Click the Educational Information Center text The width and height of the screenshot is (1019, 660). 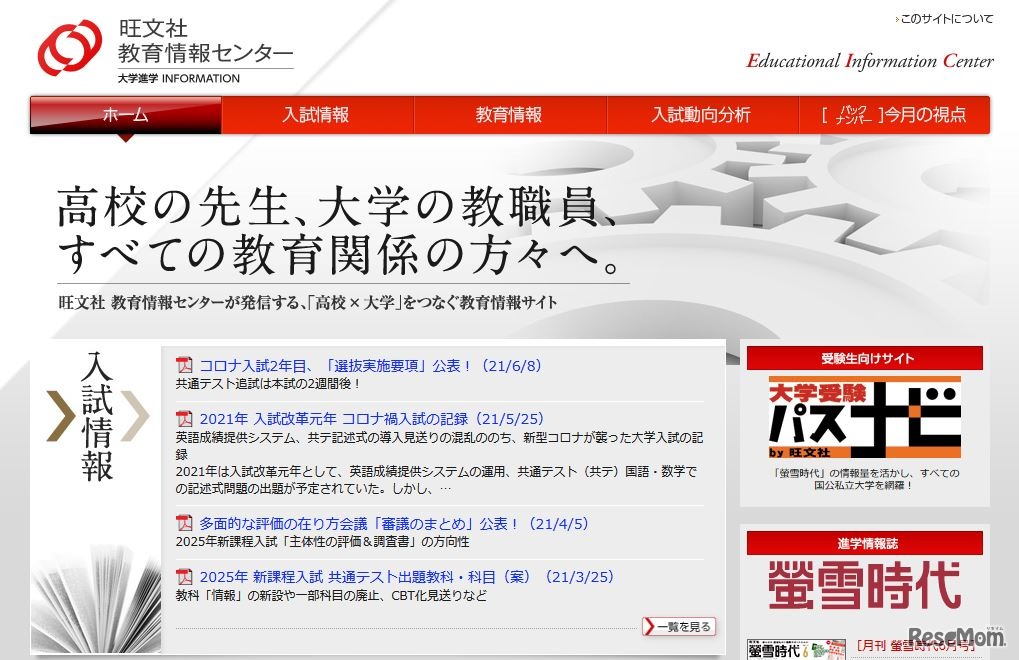point(870,61)
